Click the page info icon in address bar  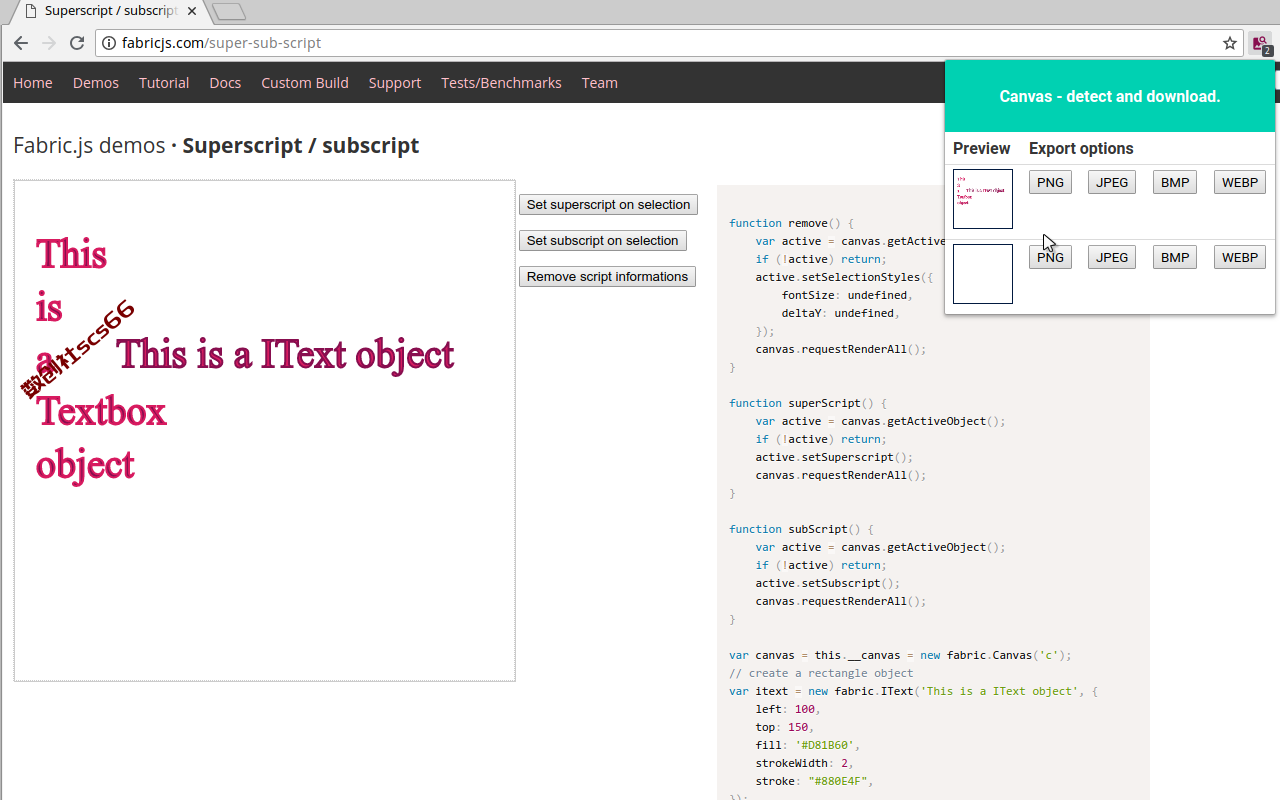click(x=109, y=43)
